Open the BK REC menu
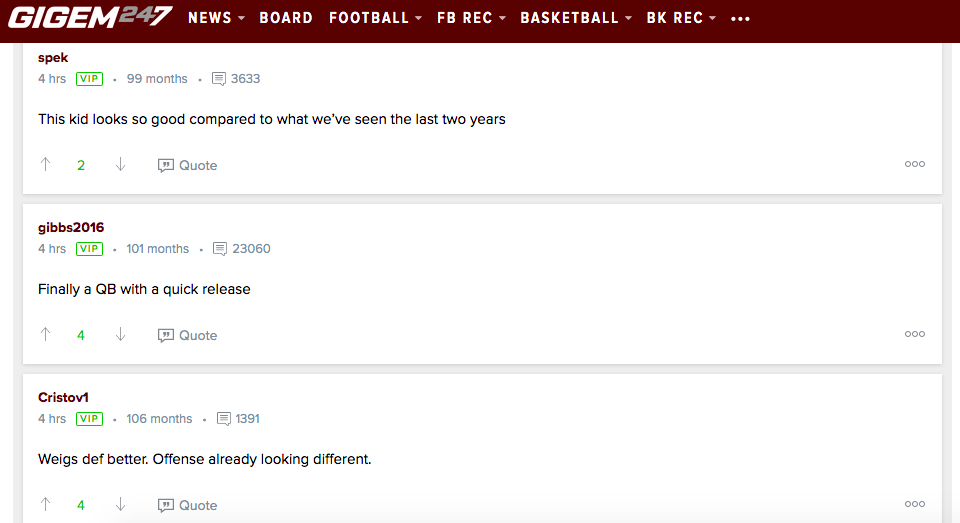The height and width of the screenshot is (523, 960). 681,18
